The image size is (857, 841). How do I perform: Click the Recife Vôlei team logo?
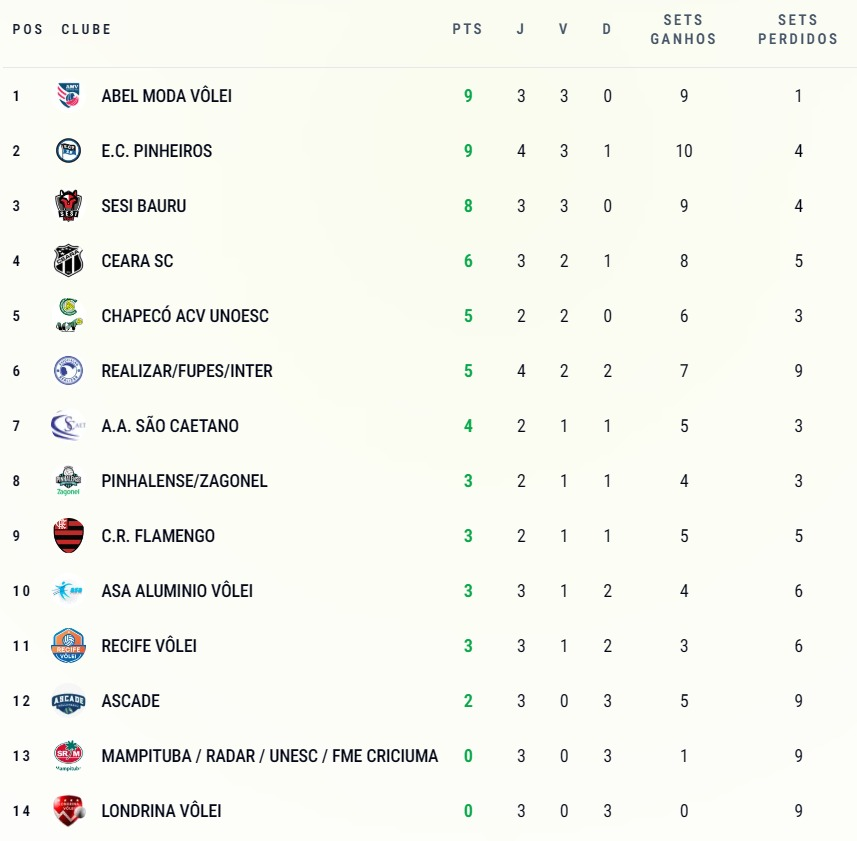(x=68, y=646)
